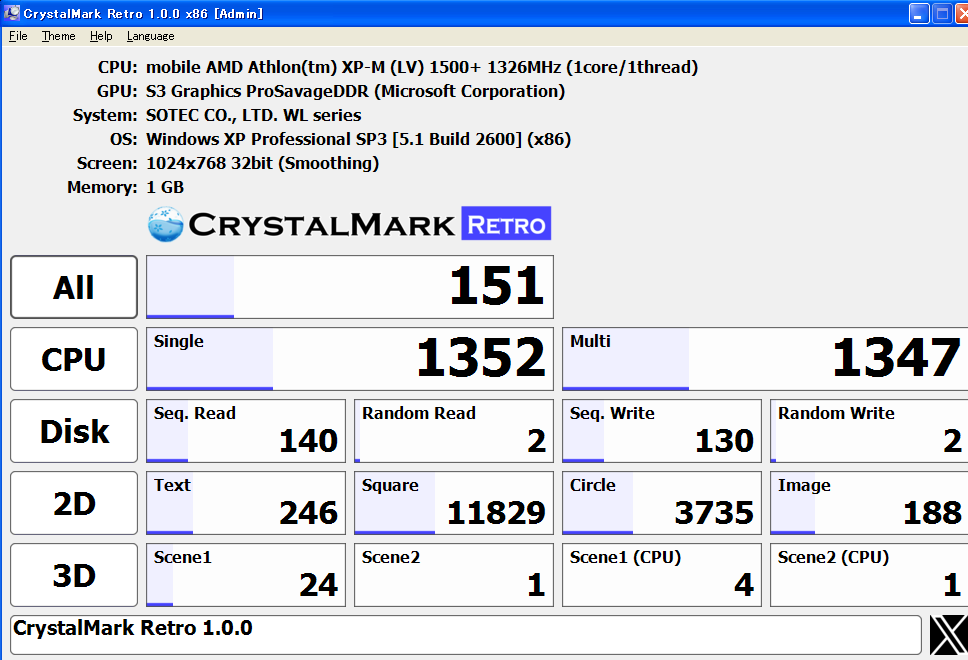Click the Scene2 score box

[x=454, y=575]
